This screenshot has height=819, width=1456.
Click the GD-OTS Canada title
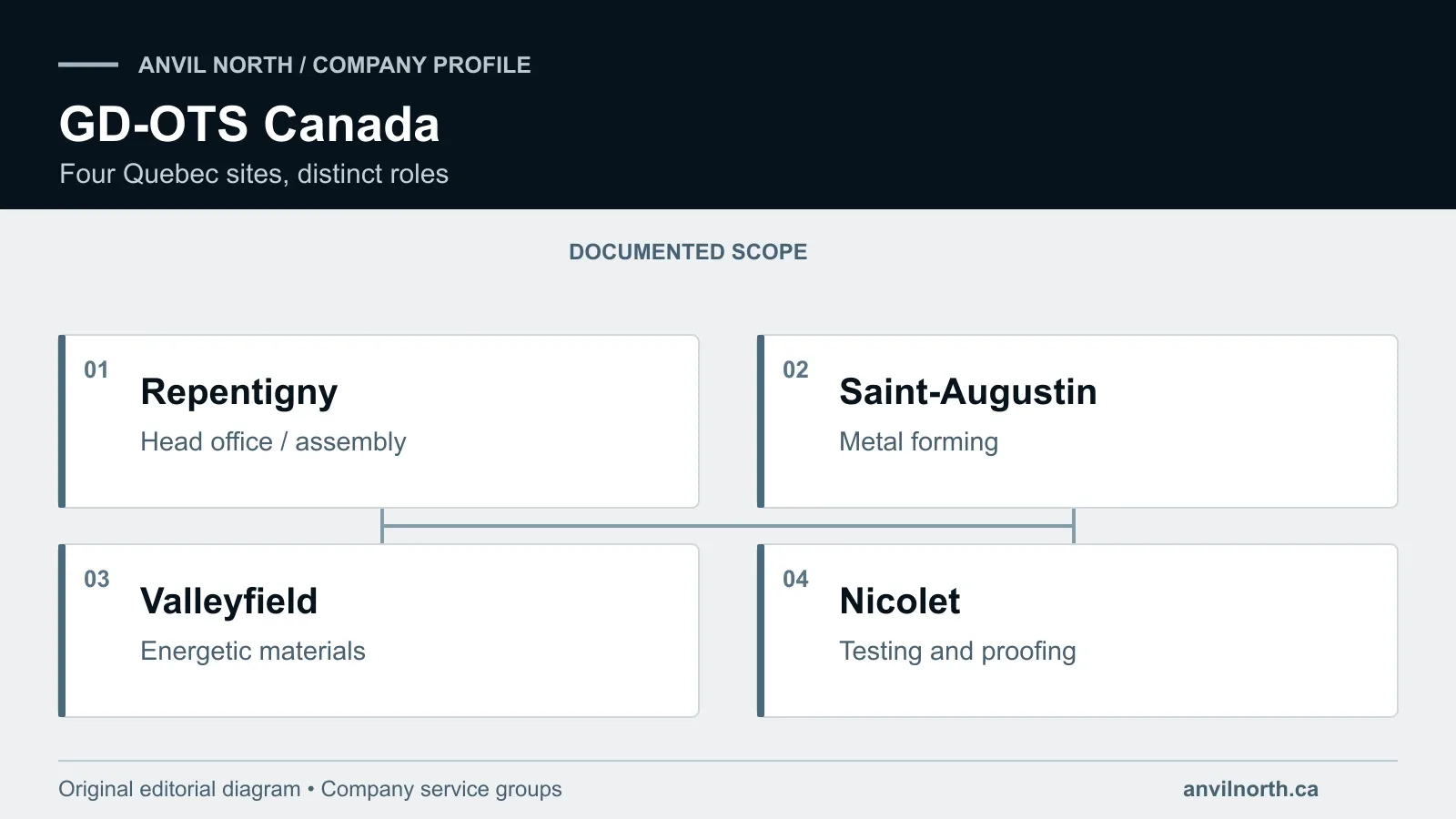(x=249, y=124)
